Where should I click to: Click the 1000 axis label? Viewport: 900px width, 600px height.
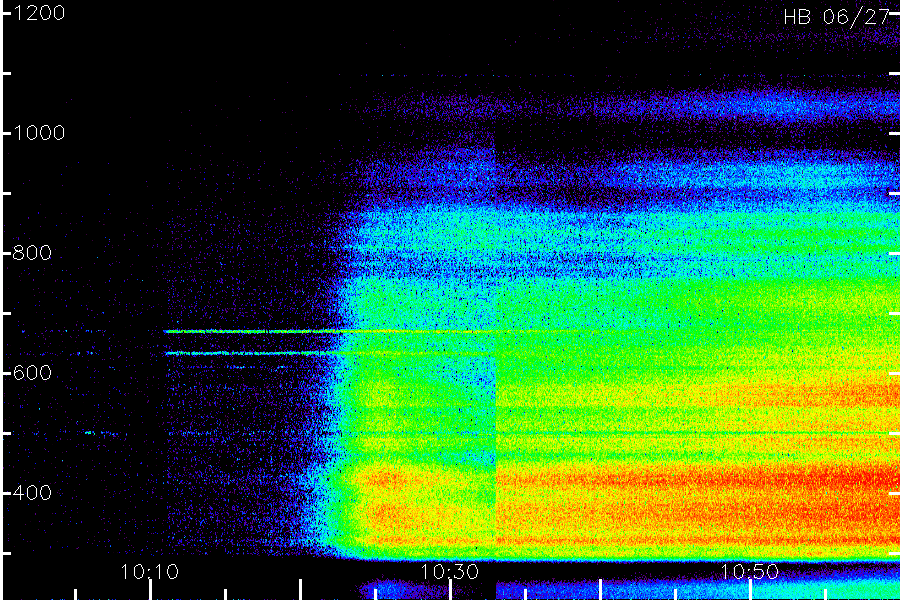[x=38, y=133]
